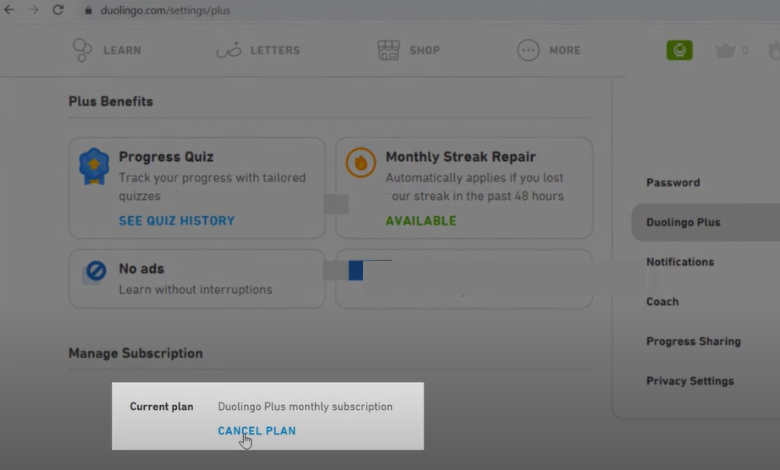780x470 pixels.
Task: Click the lock icon in address bar
Action: point(89,10)
